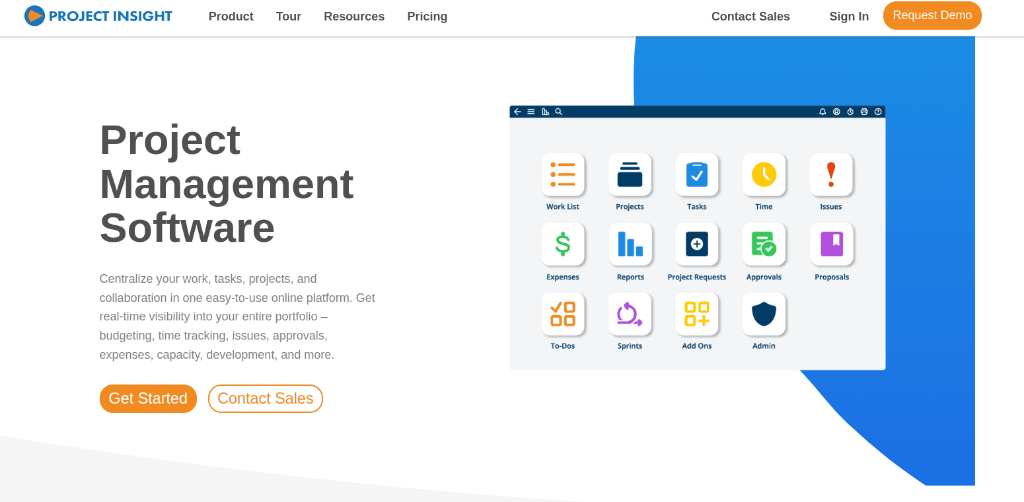Click the notification bell in app preview bar
This screenshot has width=1024, height=502.
[823, 112]
